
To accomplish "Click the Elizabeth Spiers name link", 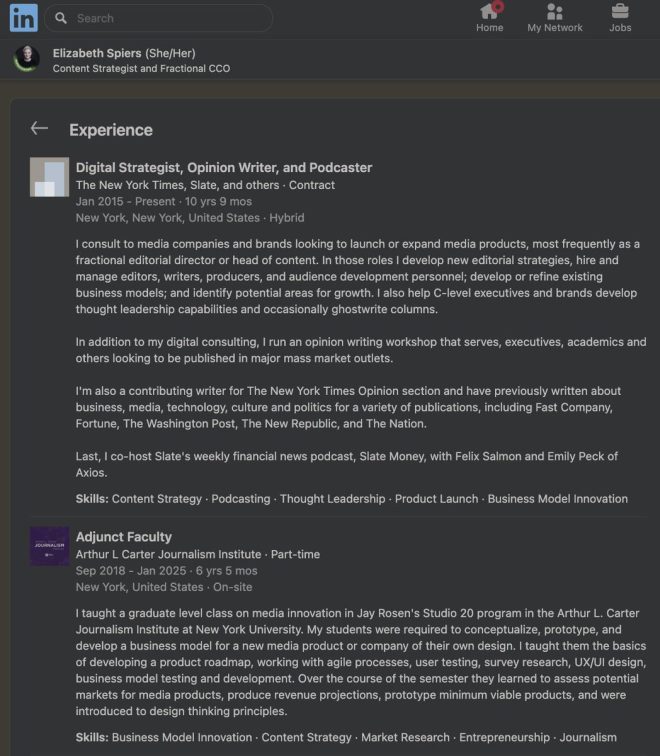I will (97, 53).
